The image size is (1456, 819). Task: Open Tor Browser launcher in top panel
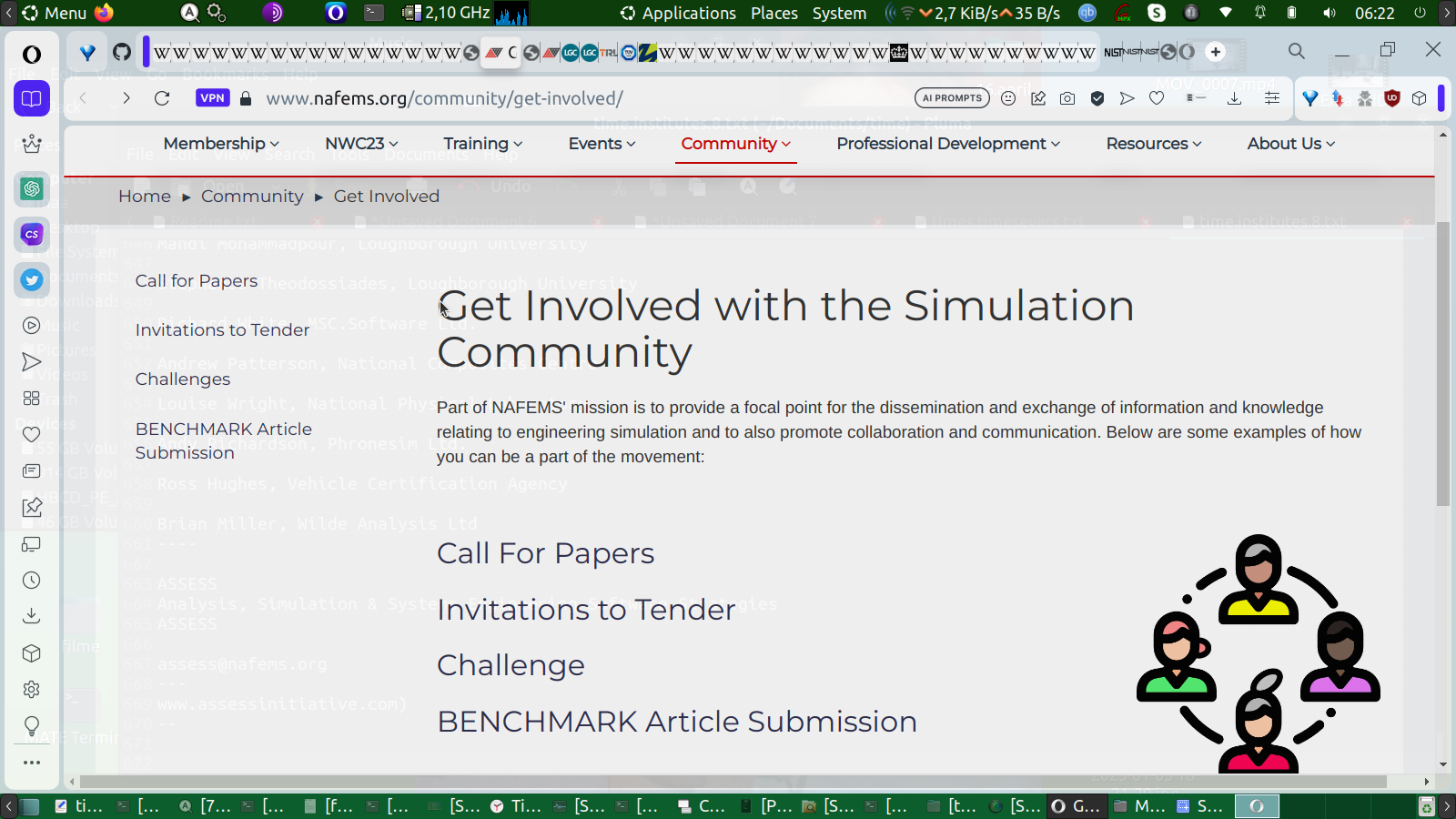[273, 13]
